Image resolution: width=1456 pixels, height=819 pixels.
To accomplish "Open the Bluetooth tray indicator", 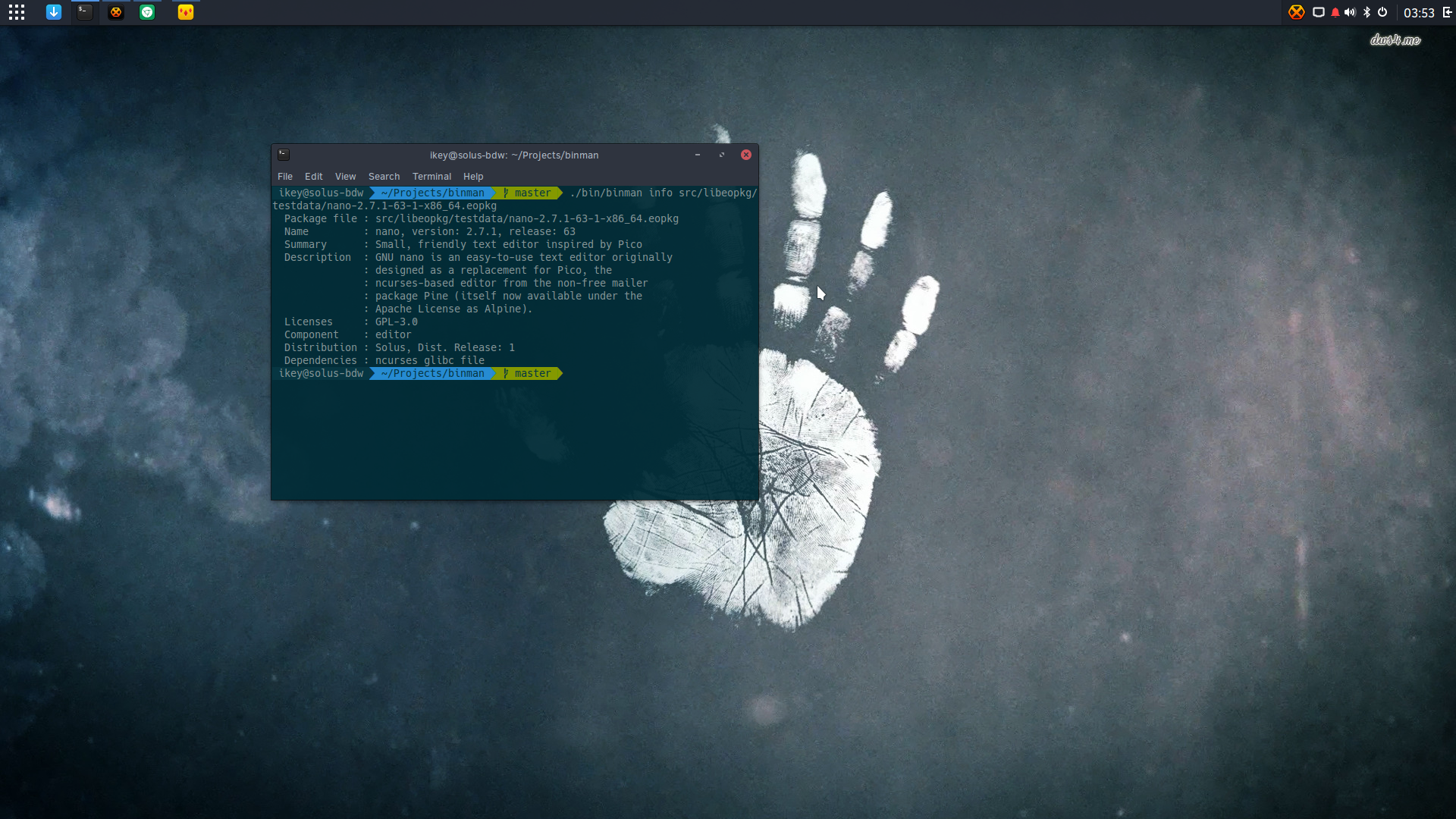I will coord(1367,12).
